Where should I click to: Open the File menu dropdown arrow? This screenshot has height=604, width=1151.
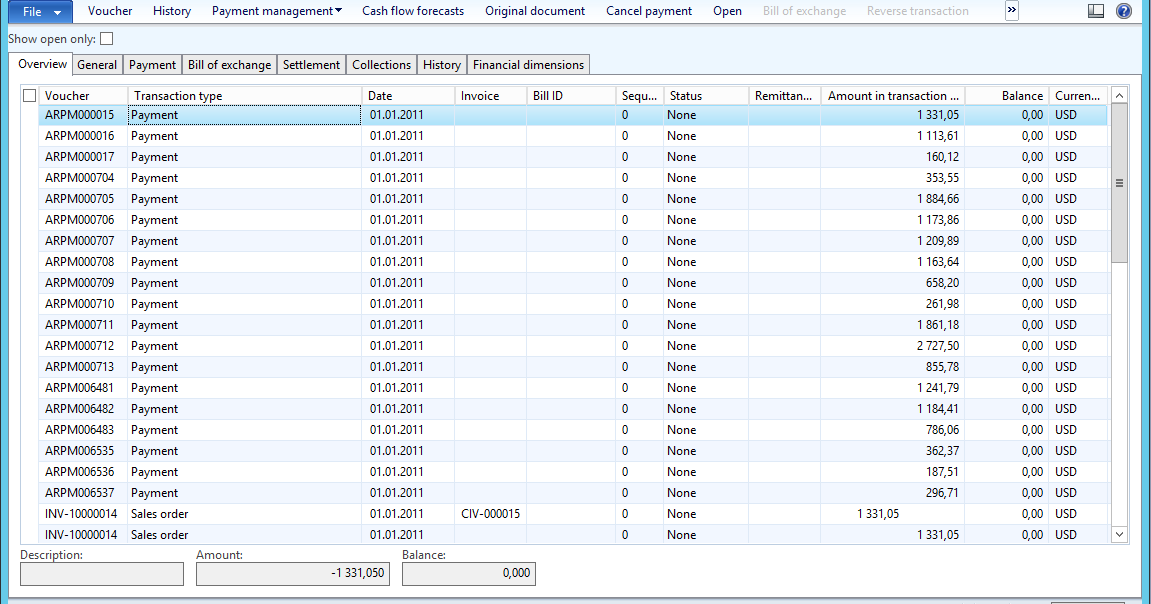click(x=56, y=11)
